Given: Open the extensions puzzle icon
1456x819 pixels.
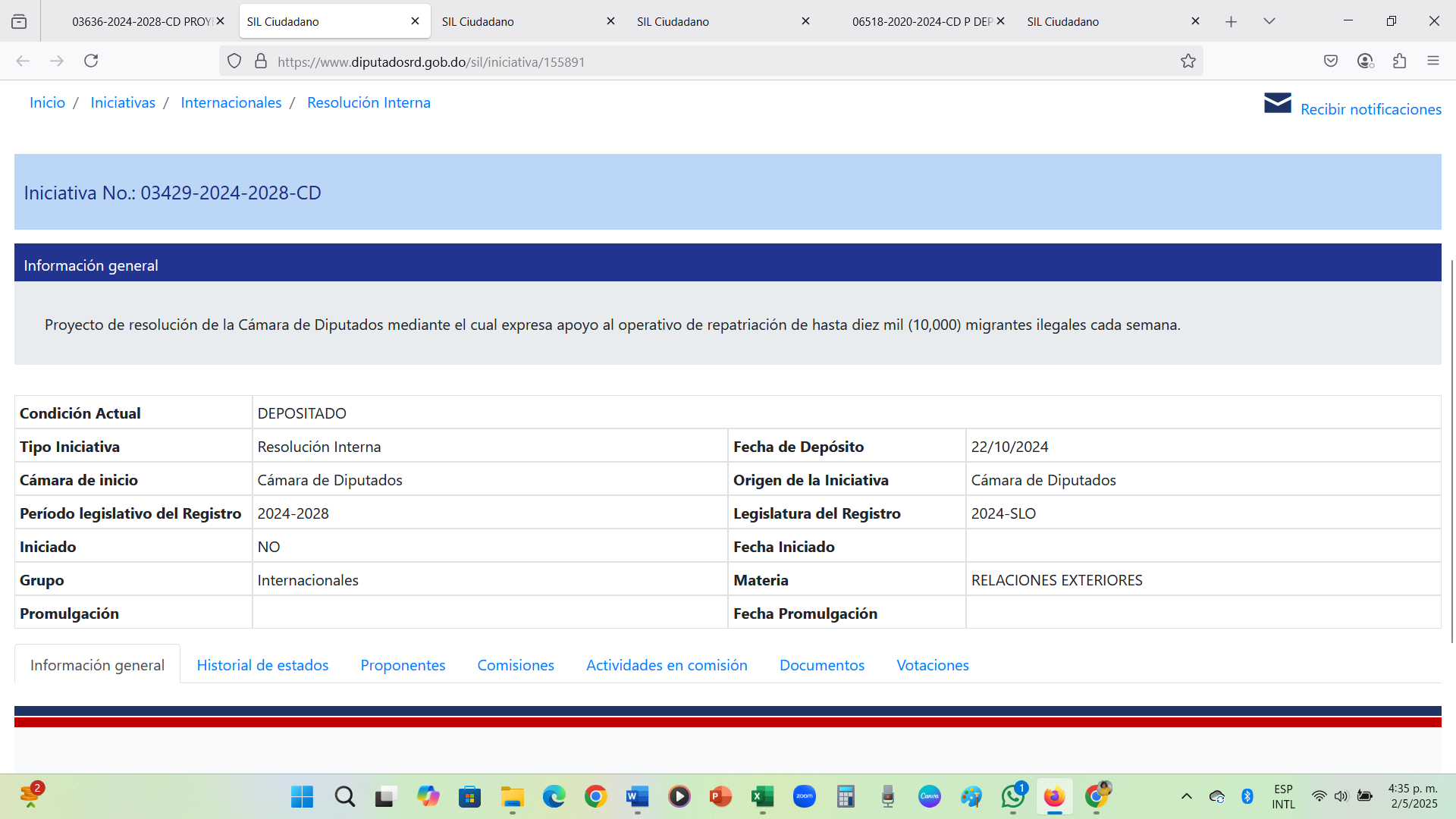Looking at the screenshot, I should tap(1399, 61).
